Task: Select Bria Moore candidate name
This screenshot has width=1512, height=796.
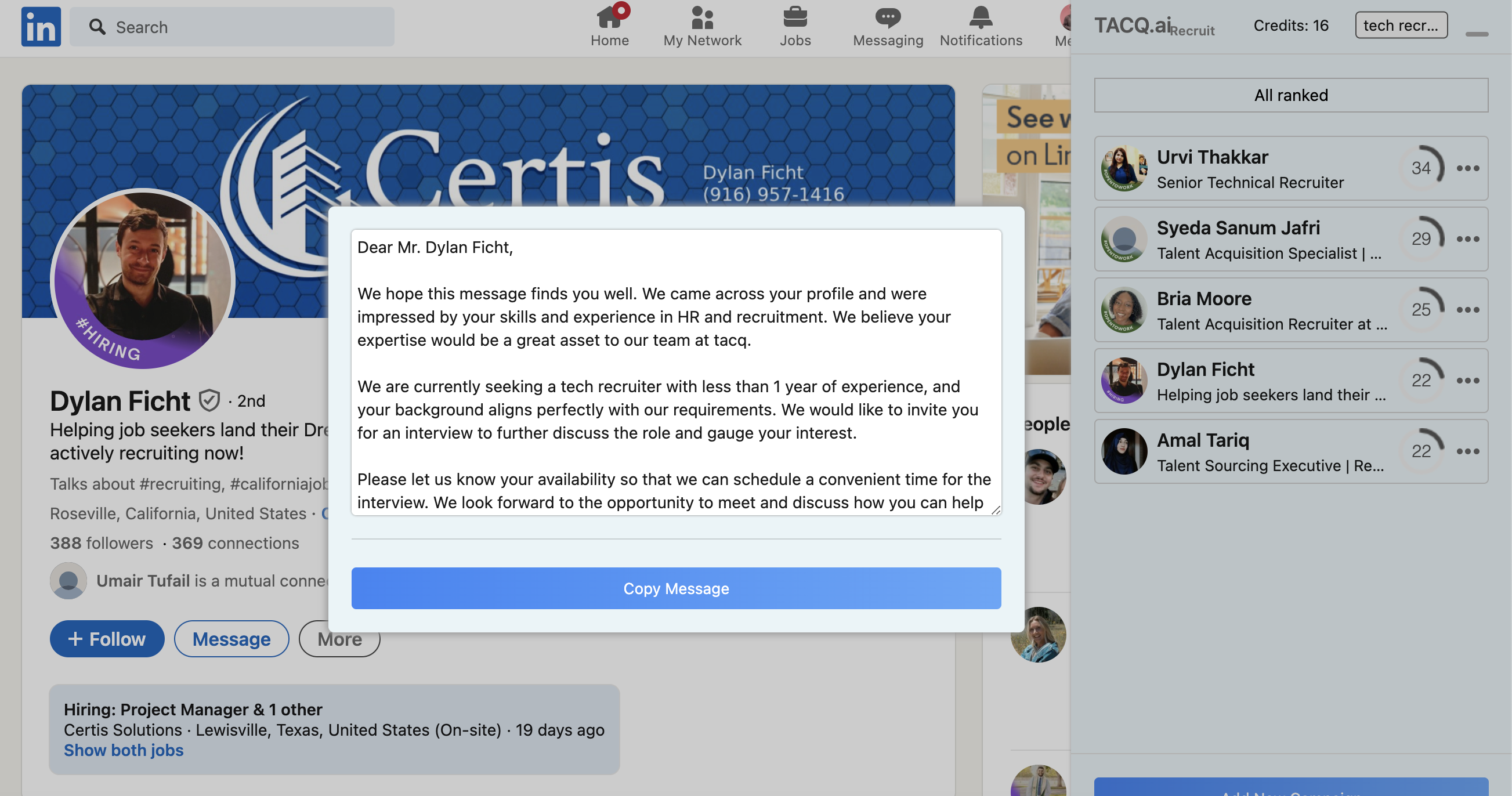Action: (x=1204, y=299)
